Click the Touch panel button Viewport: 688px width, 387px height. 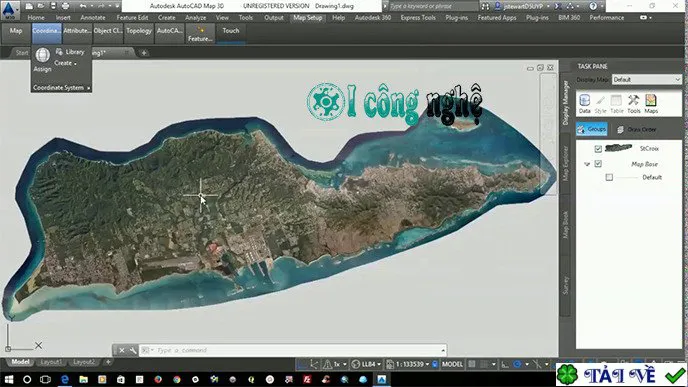tap(231, 33)
